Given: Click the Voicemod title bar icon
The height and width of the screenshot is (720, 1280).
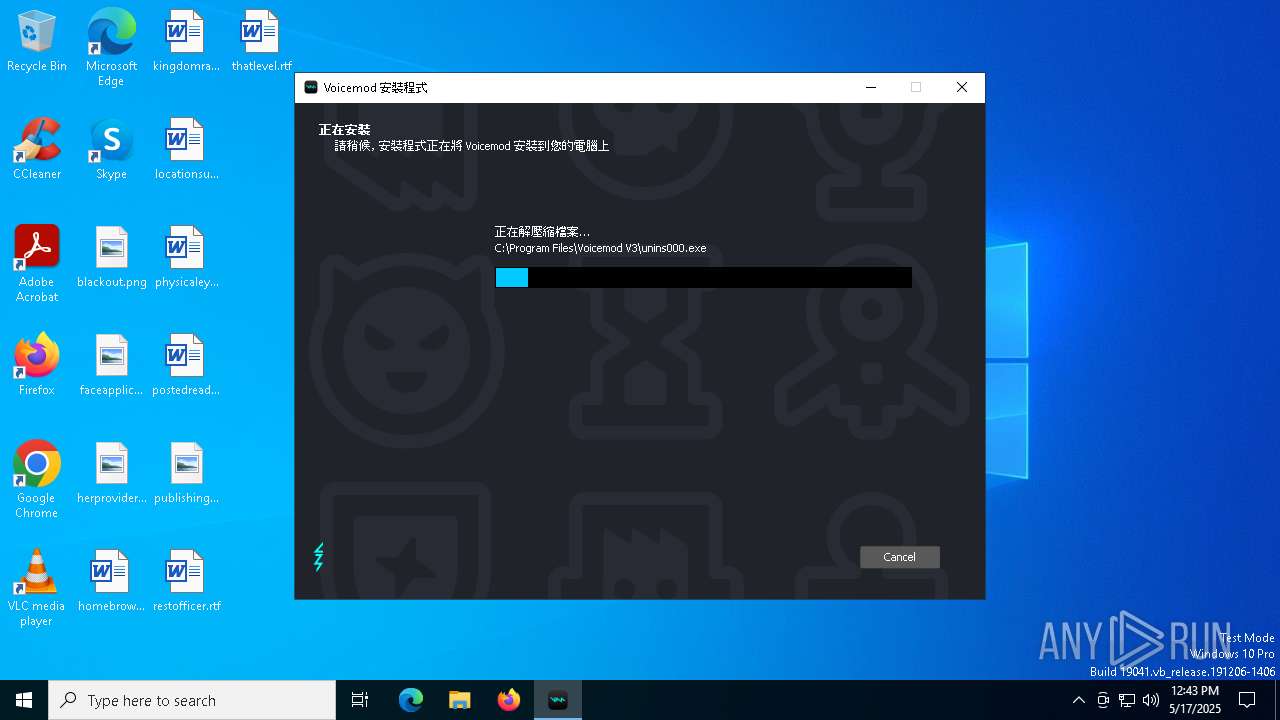Looking at the screenshot, I should click(311, 88).
